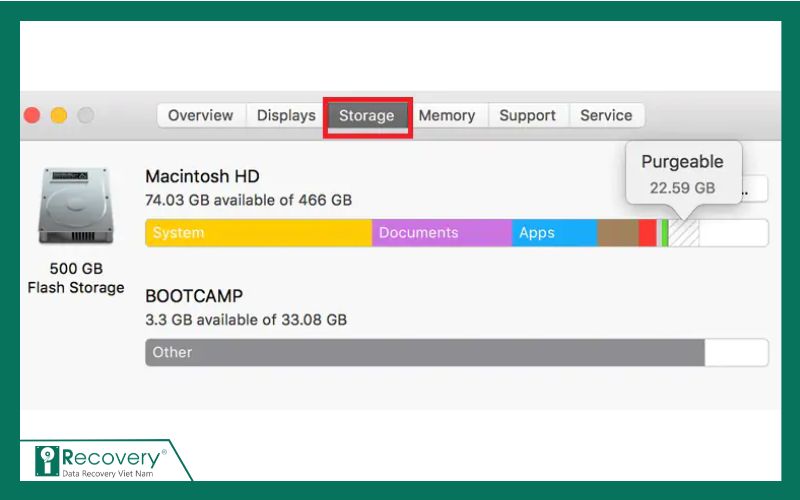Switch to the Overview tab
Screen dimensions: 800x500
click(x=202, y=115)
